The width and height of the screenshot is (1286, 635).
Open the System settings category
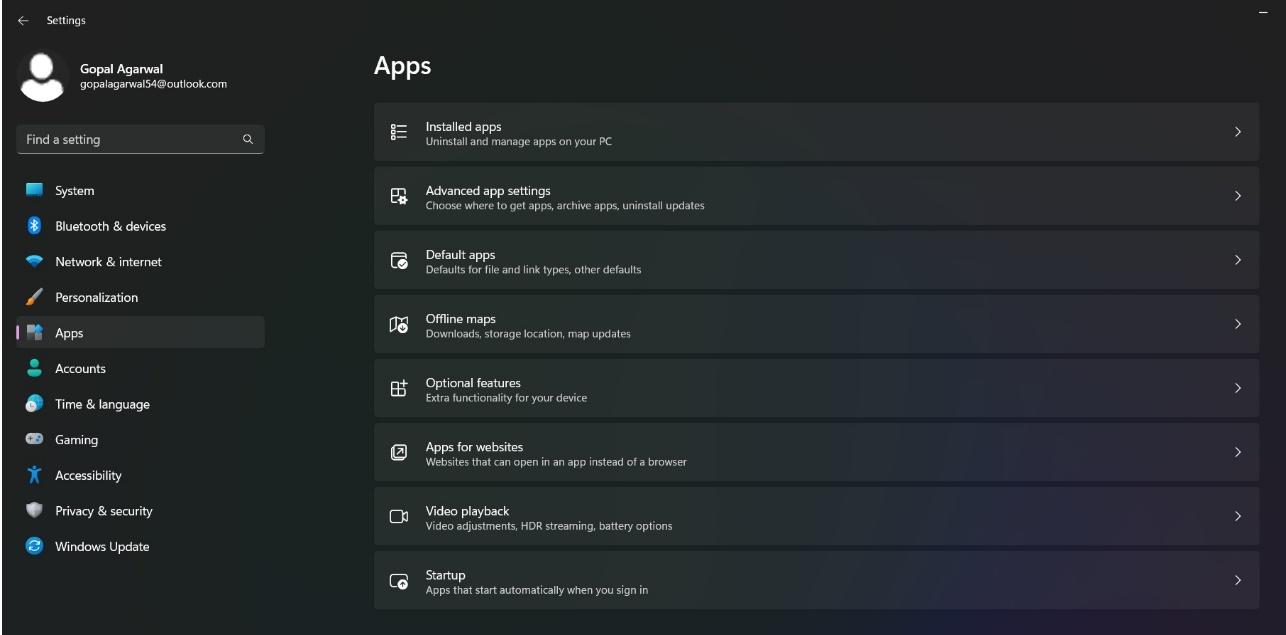click(x=75, y=191)
